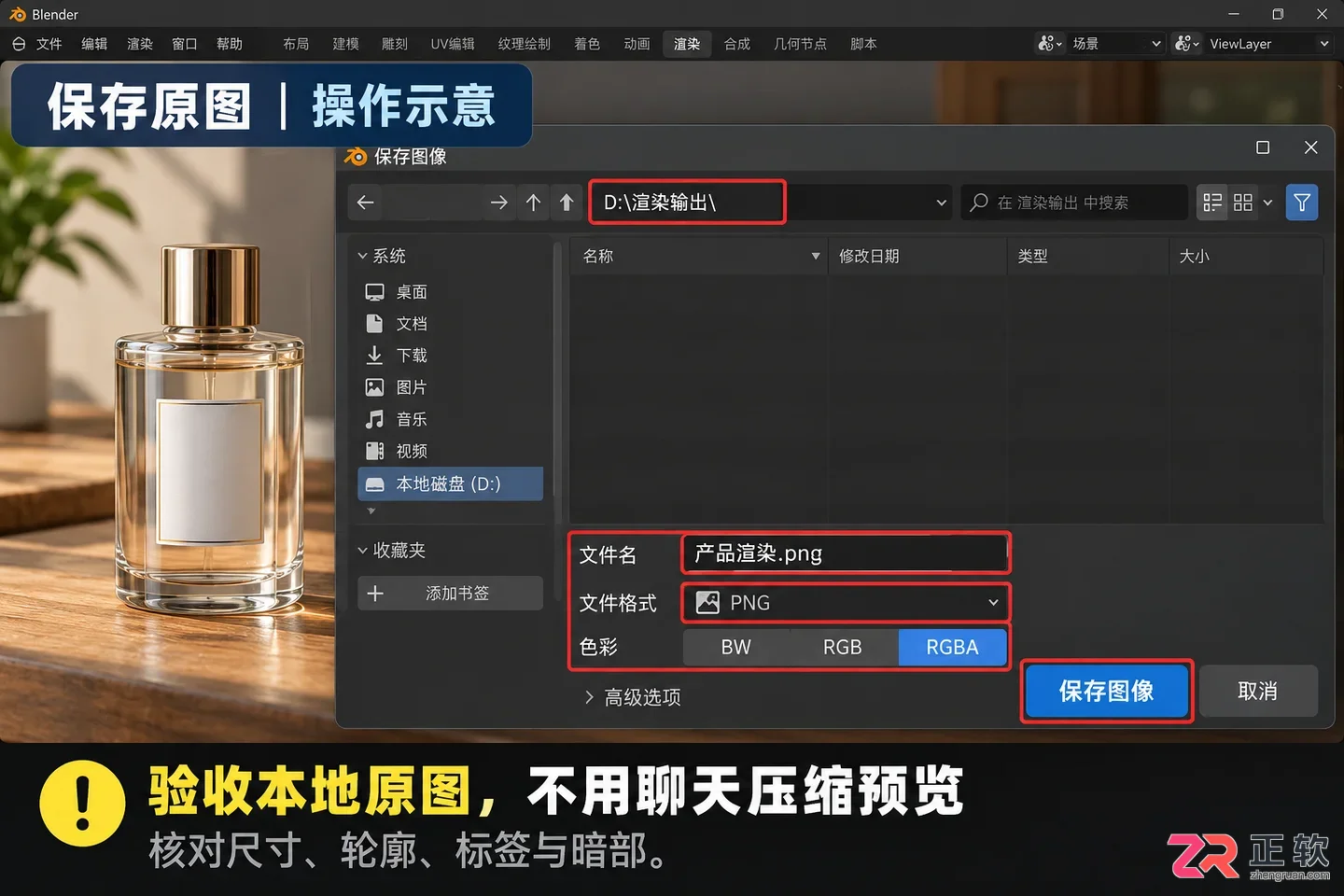Expand the system list with small triangle
Image resolution: width=1344 pixels, height=896 pixels.
click(371, 511)
